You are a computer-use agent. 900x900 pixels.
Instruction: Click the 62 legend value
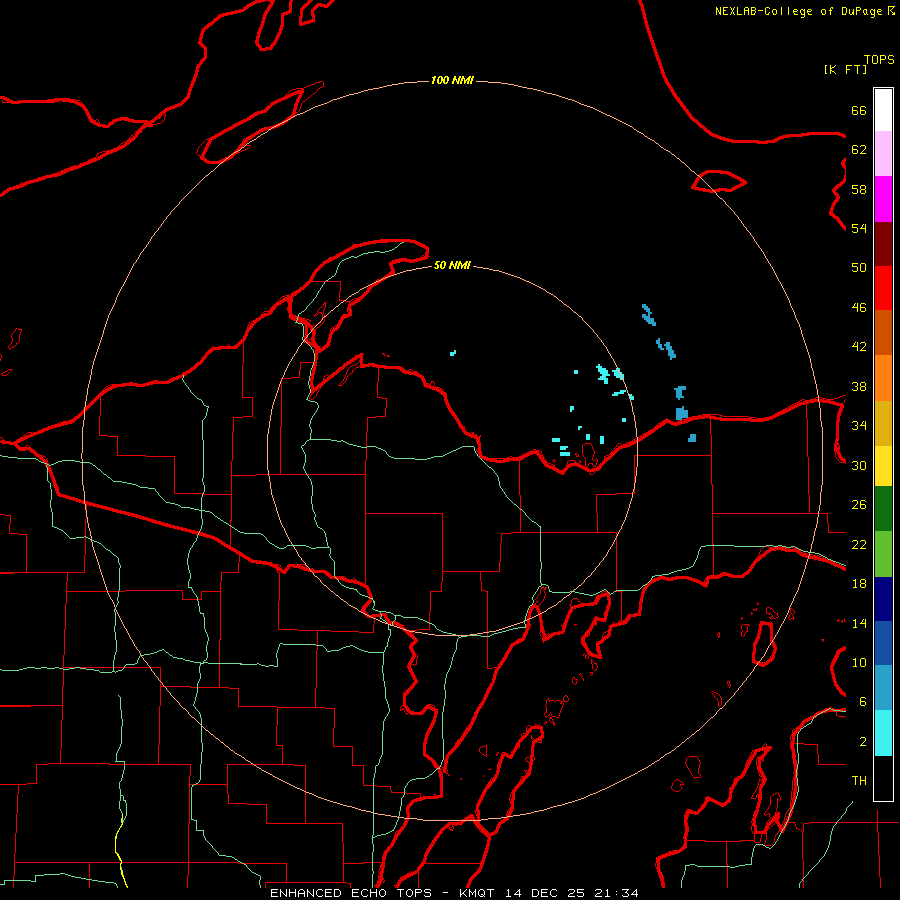(x=859, y=149)
